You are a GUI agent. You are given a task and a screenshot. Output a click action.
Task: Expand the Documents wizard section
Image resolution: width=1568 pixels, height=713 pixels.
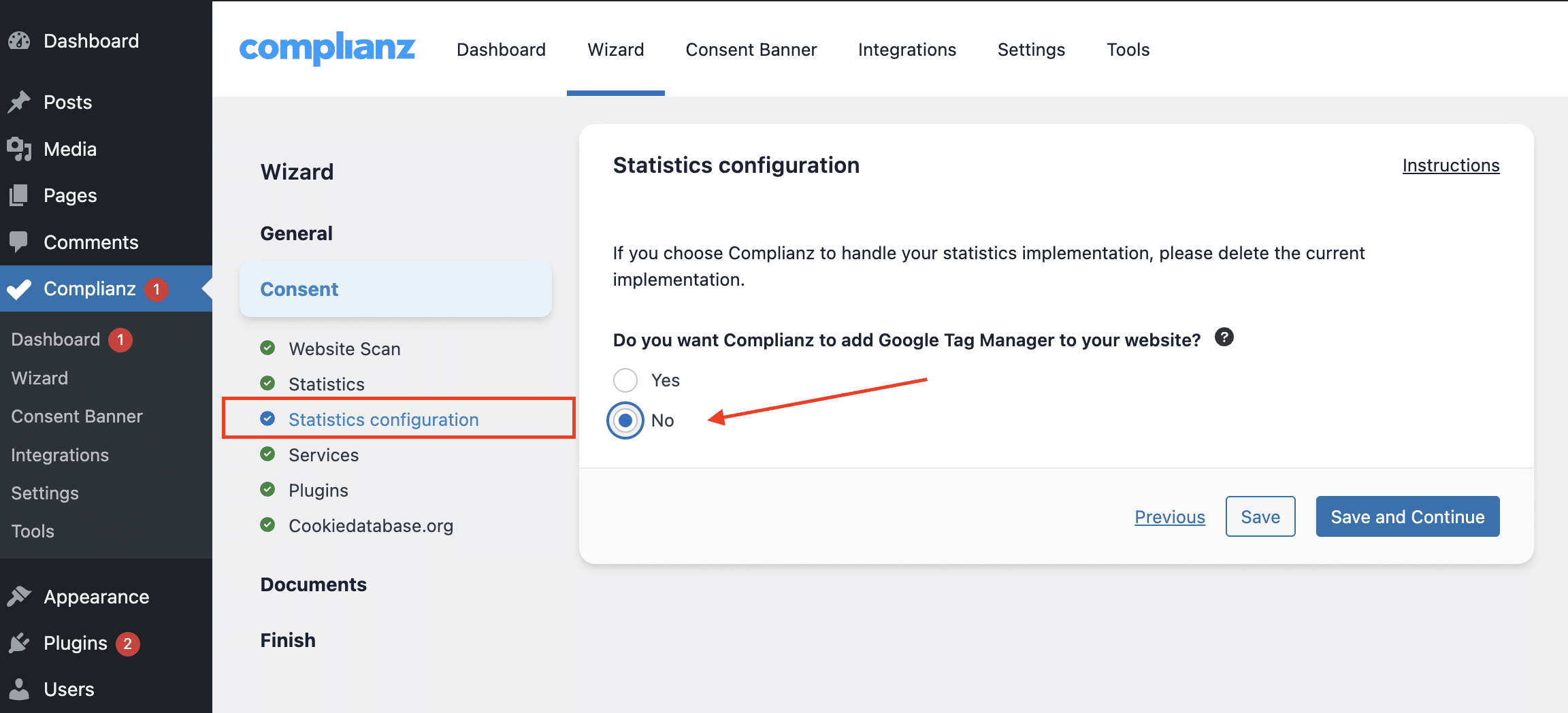tap(313, 584)
